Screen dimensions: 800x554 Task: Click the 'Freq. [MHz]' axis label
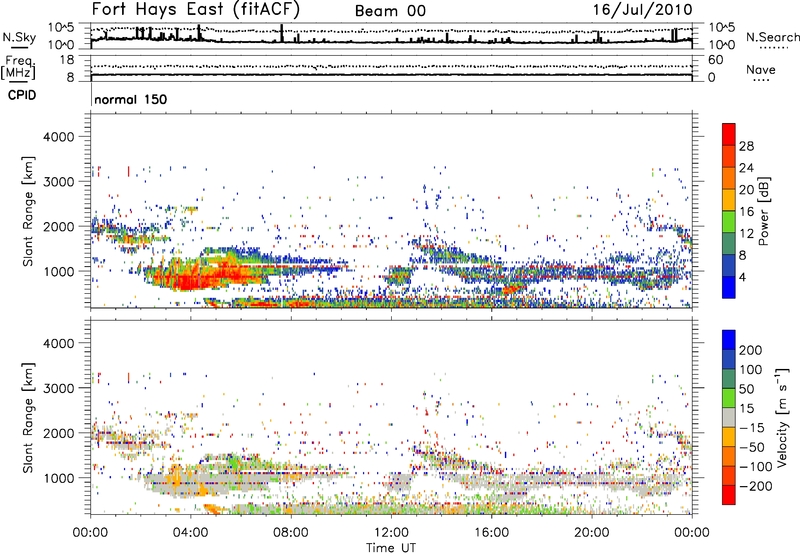coord(18,68)
